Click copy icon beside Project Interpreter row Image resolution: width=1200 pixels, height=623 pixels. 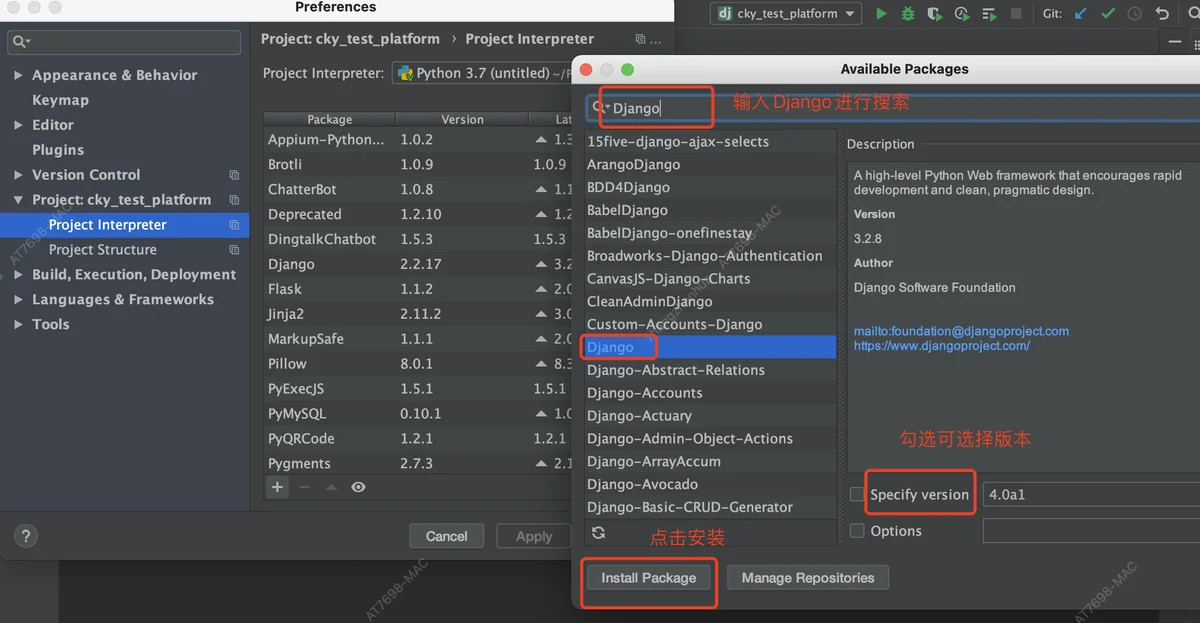pos(234,225)
